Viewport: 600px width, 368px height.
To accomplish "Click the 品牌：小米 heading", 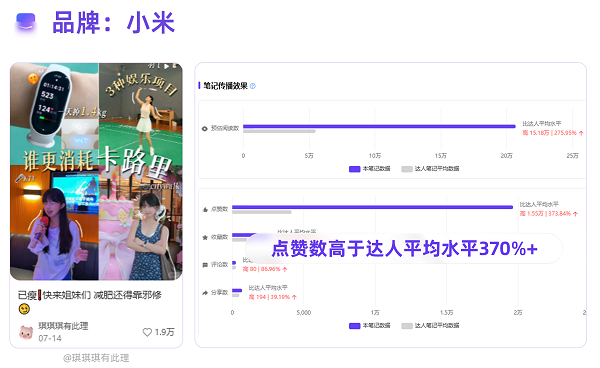I will coord(114,23).
